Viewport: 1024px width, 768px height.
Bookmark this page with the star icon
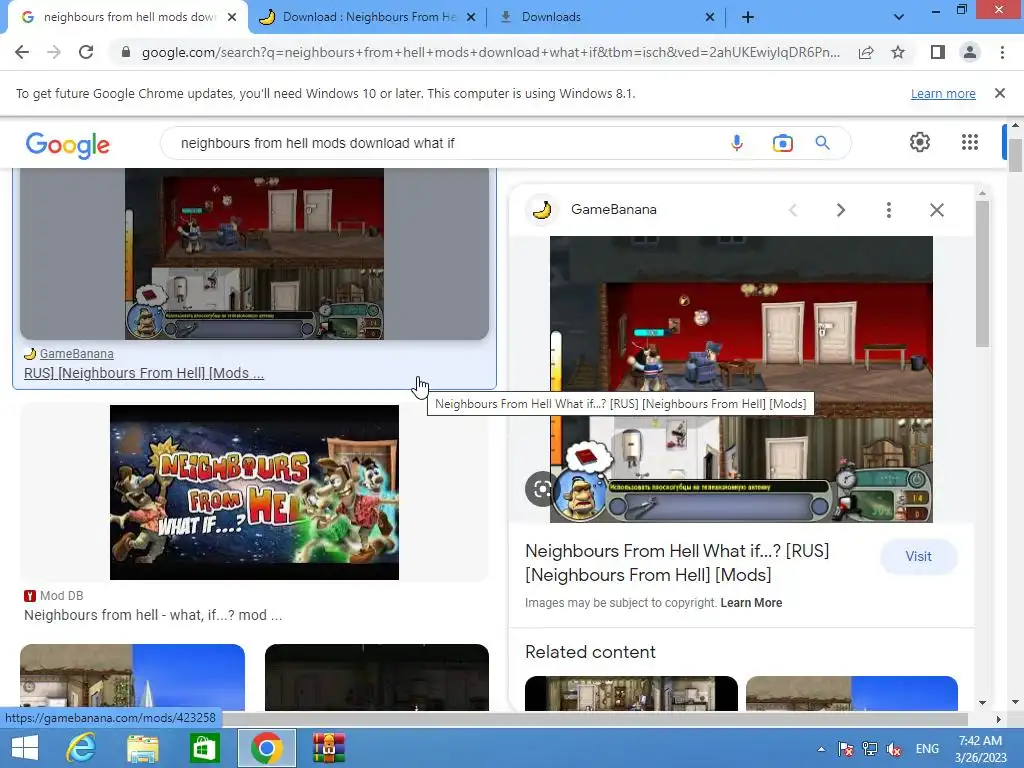coord(898,52)
